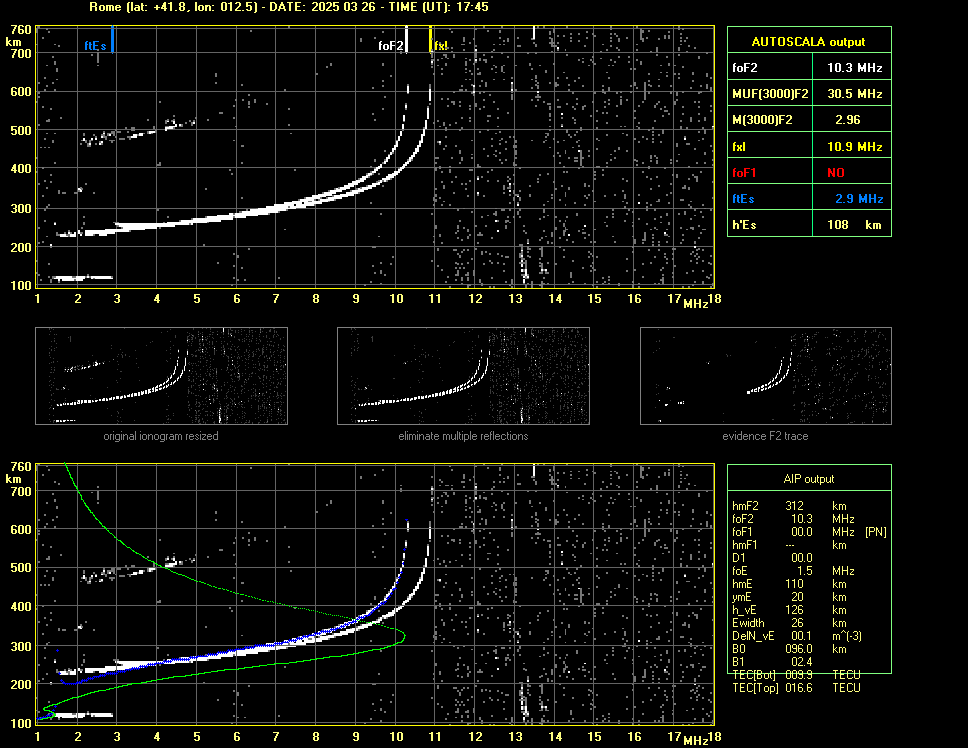Click the Ewidth value '26'
The height and width of the screenshot is (748, 968).
point(797,623)
